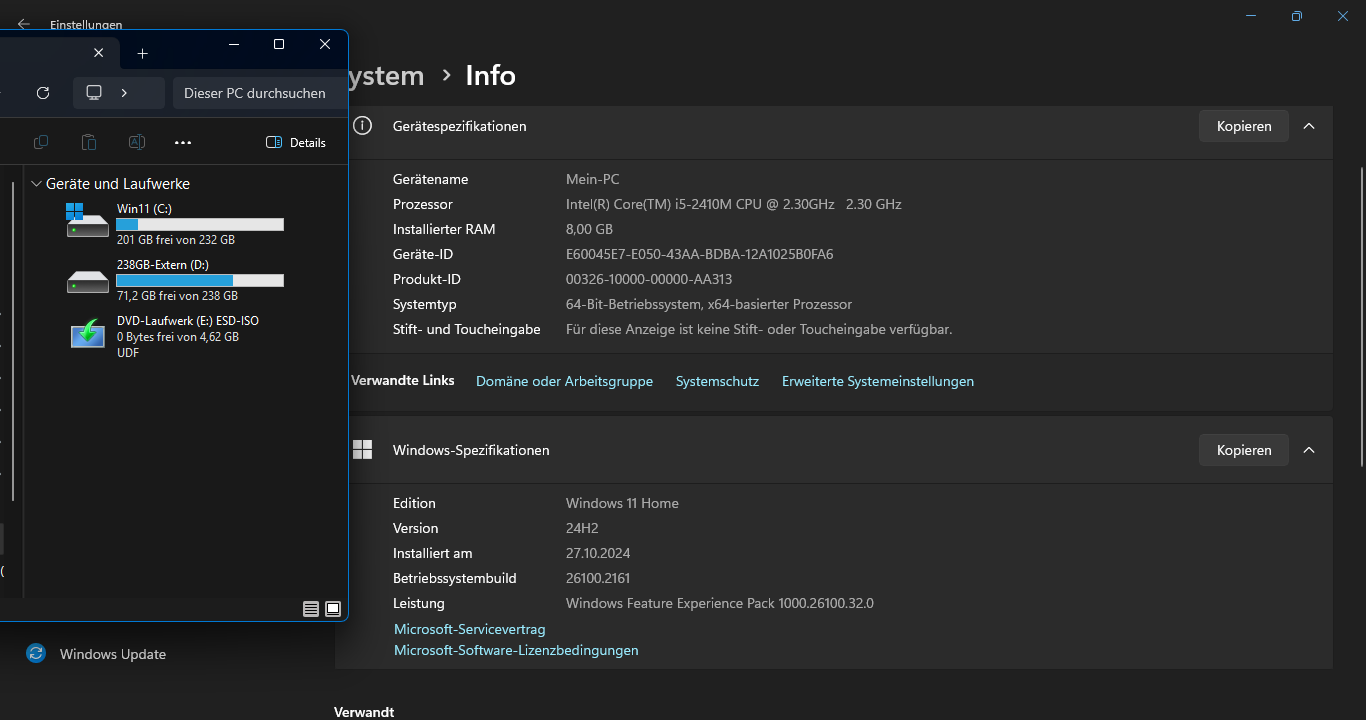
Task: Click the OS build value '26100.2161'
Action: (598, 578)
